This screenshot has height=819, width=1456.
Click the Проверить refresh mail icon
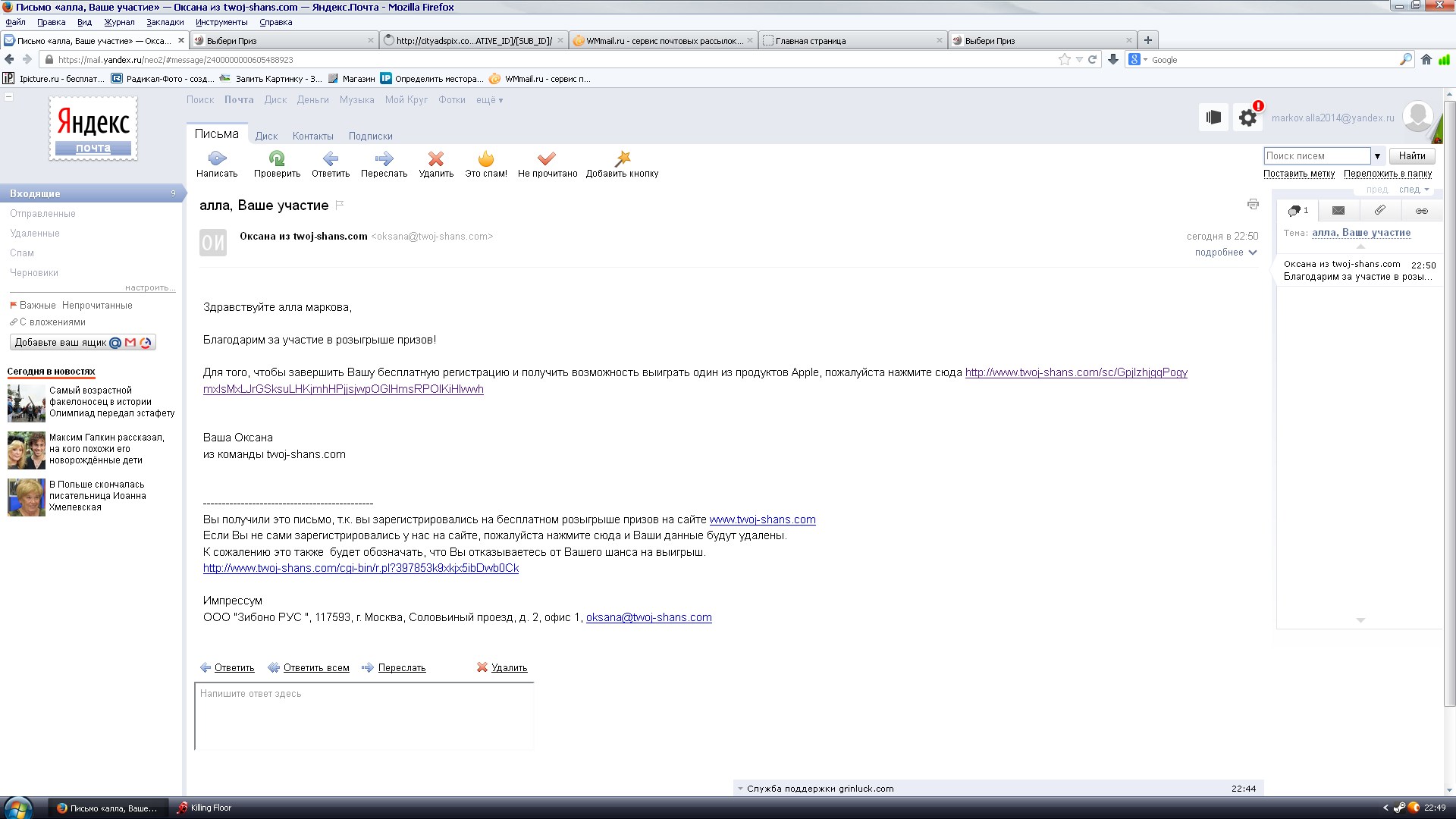277,158
